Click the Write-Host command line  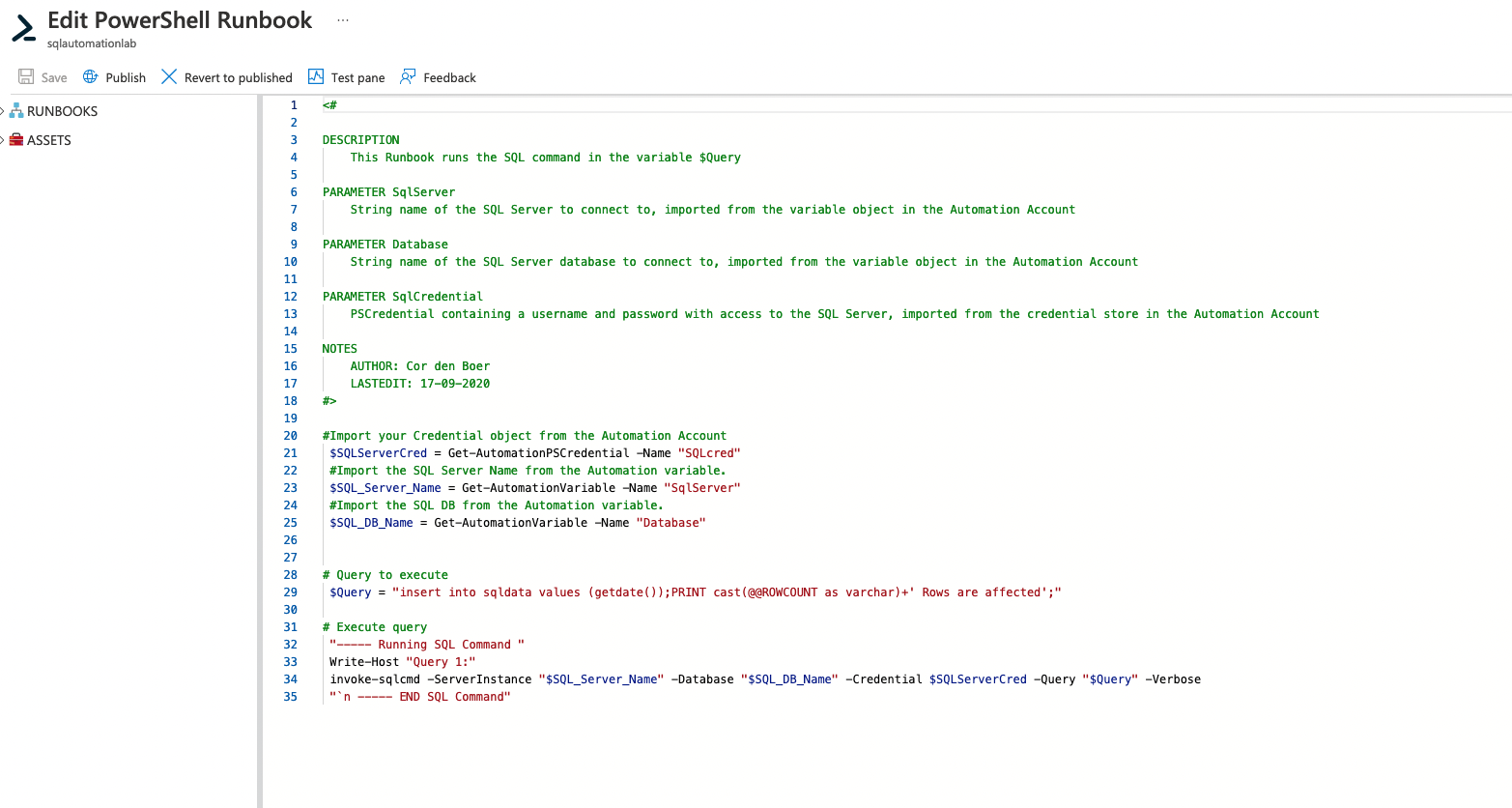pyautogui.click(x=402, y=662)
